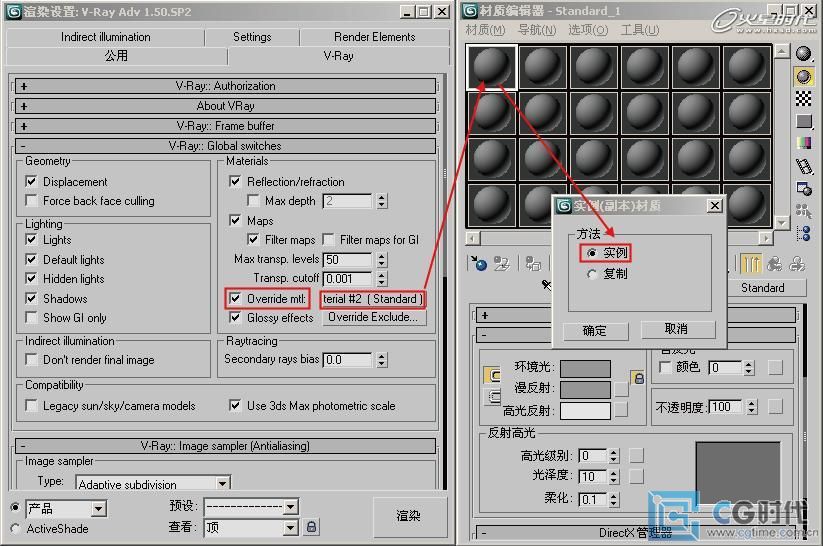
Task: Click the map button next to 高光反射 swatch
Action: click(621, 410)
